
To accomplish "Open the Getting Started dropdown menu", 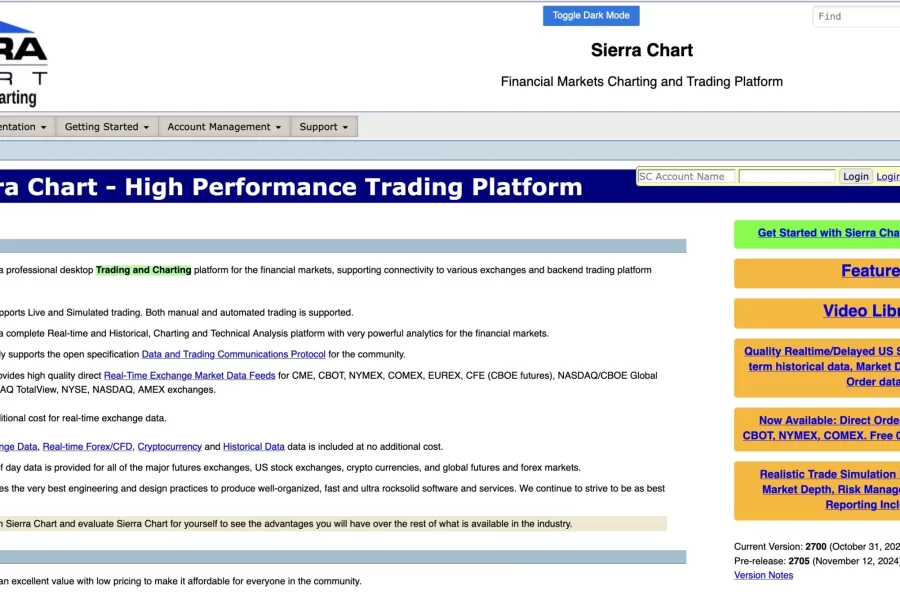I will [x=107, y=126].
